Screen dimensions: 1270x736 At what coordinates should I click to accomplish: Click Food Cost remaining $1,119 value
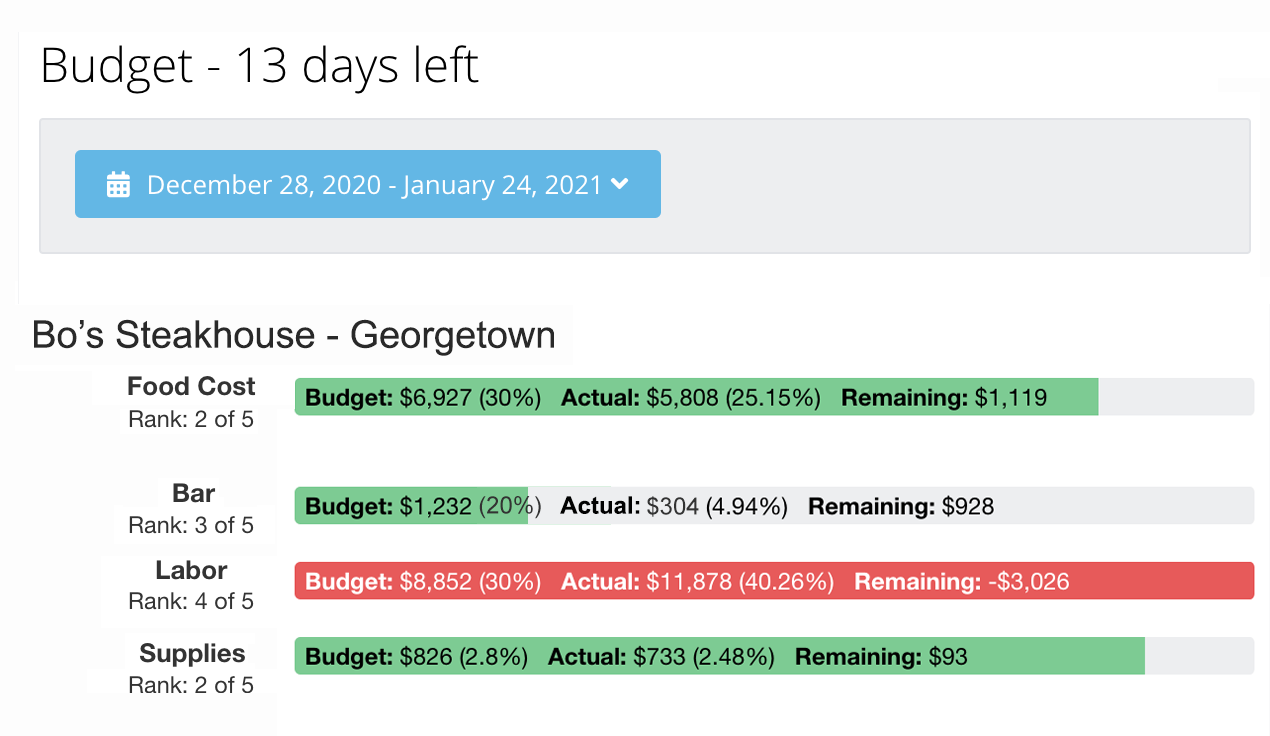click(x=1011, y=398)
